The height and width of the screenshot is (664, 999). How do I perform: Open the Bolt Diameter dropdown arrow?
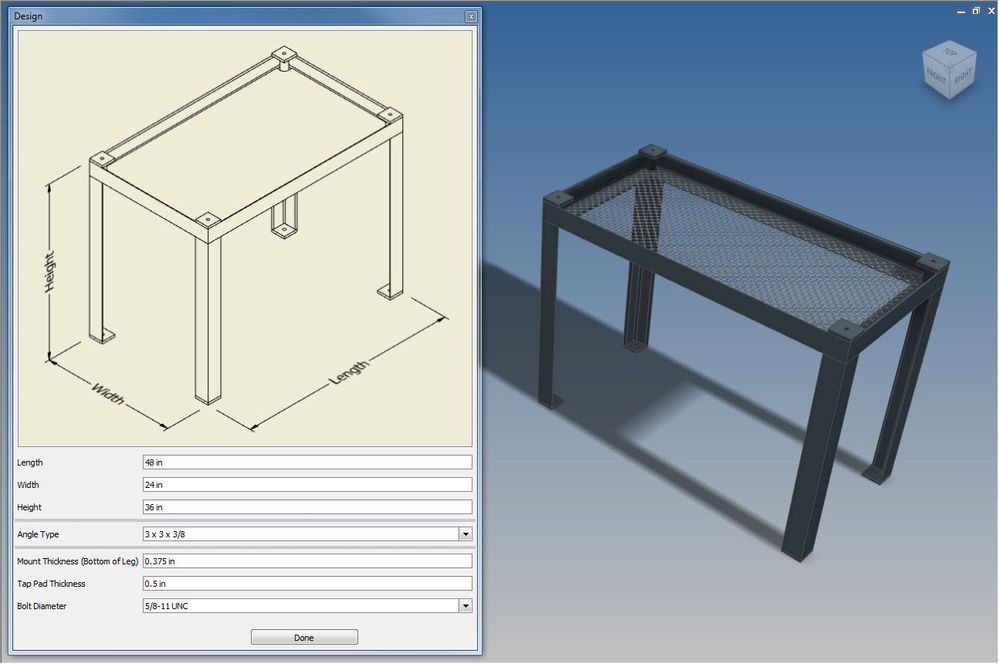(466, 606)
